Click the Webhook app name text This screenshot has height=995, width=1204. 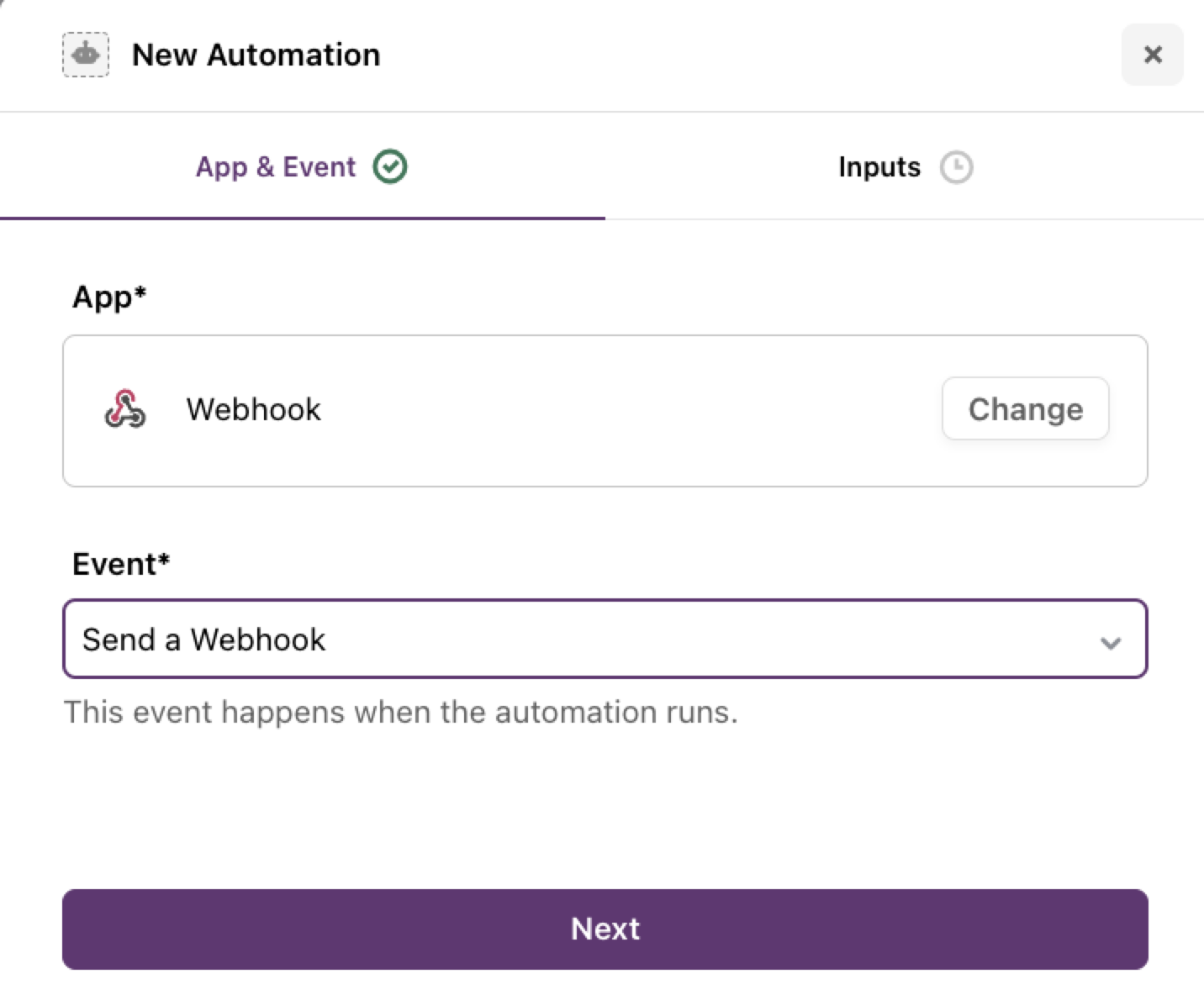point(253,409)
